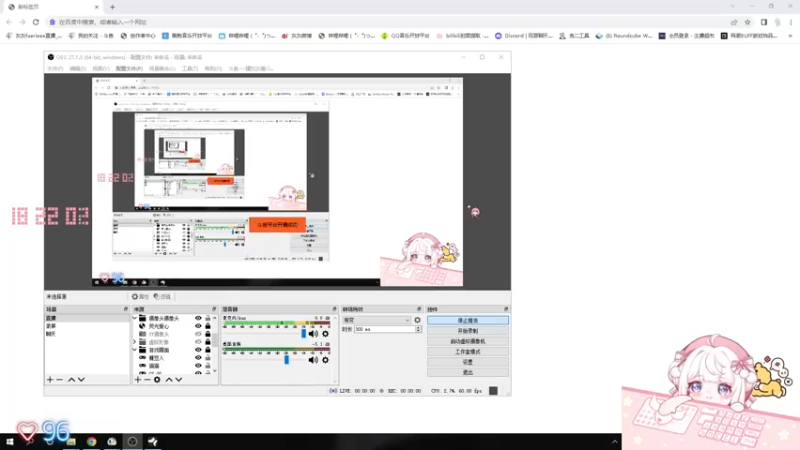Bookmark this page with the star icon
This screenshot has width=800, height=450.
[x=747, y=22]
